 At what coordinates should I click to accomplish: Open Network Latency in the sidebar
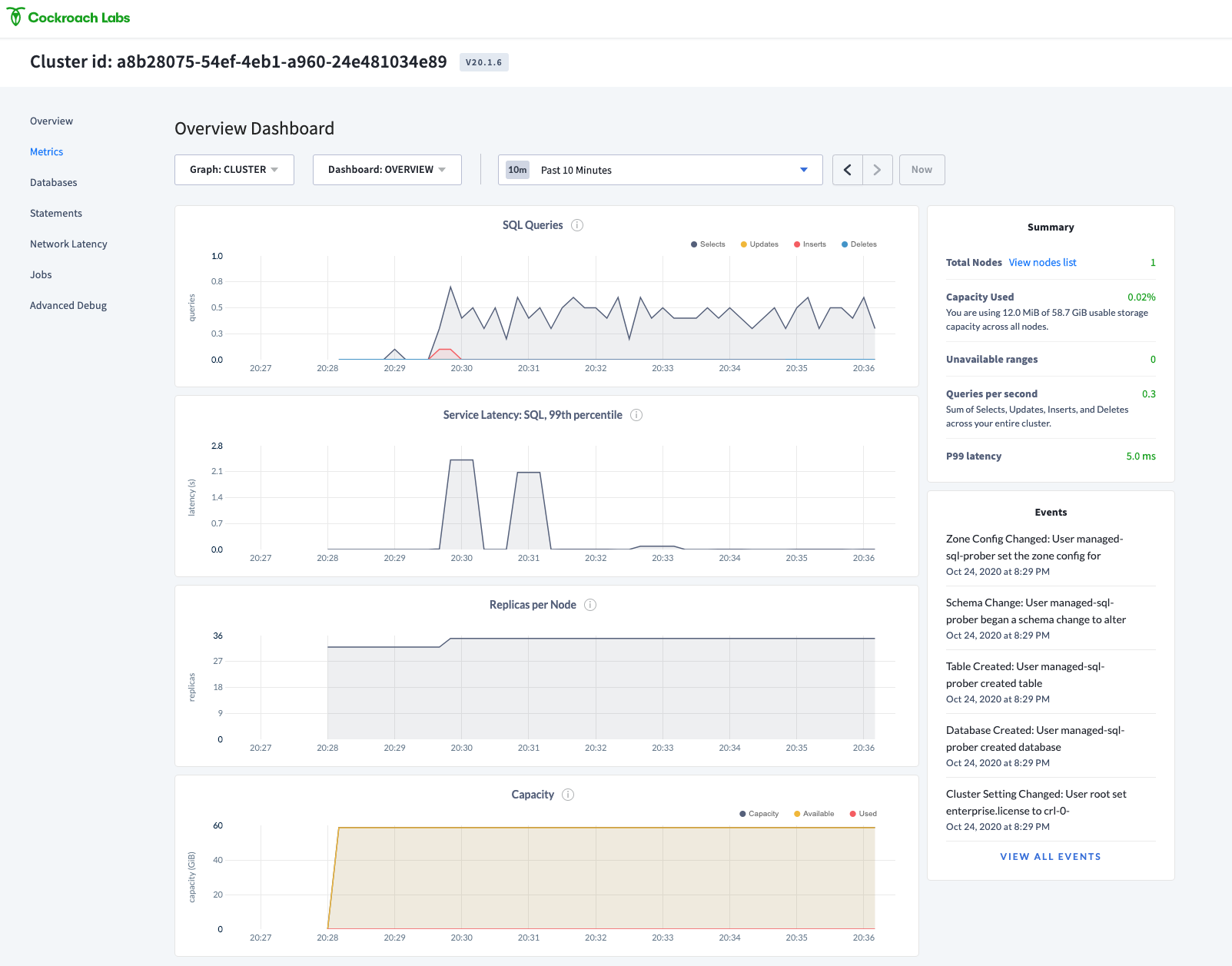tap(68, 244)
